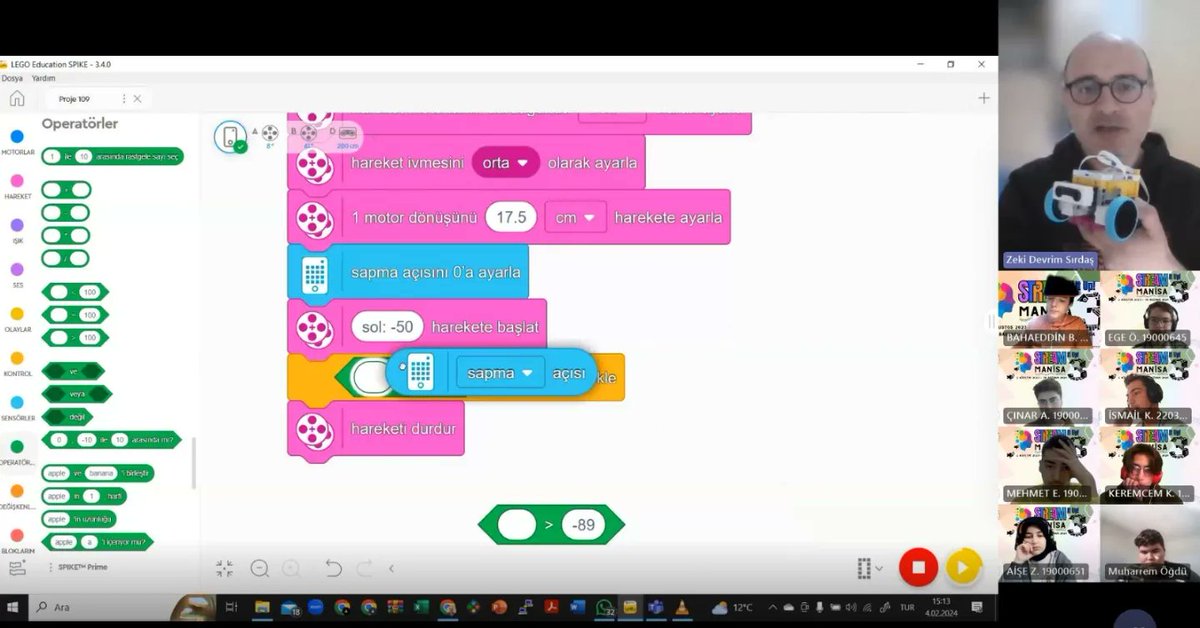Open the extensions panel icon at bottom-left
1200x628 pixels.
click(17, 567)
